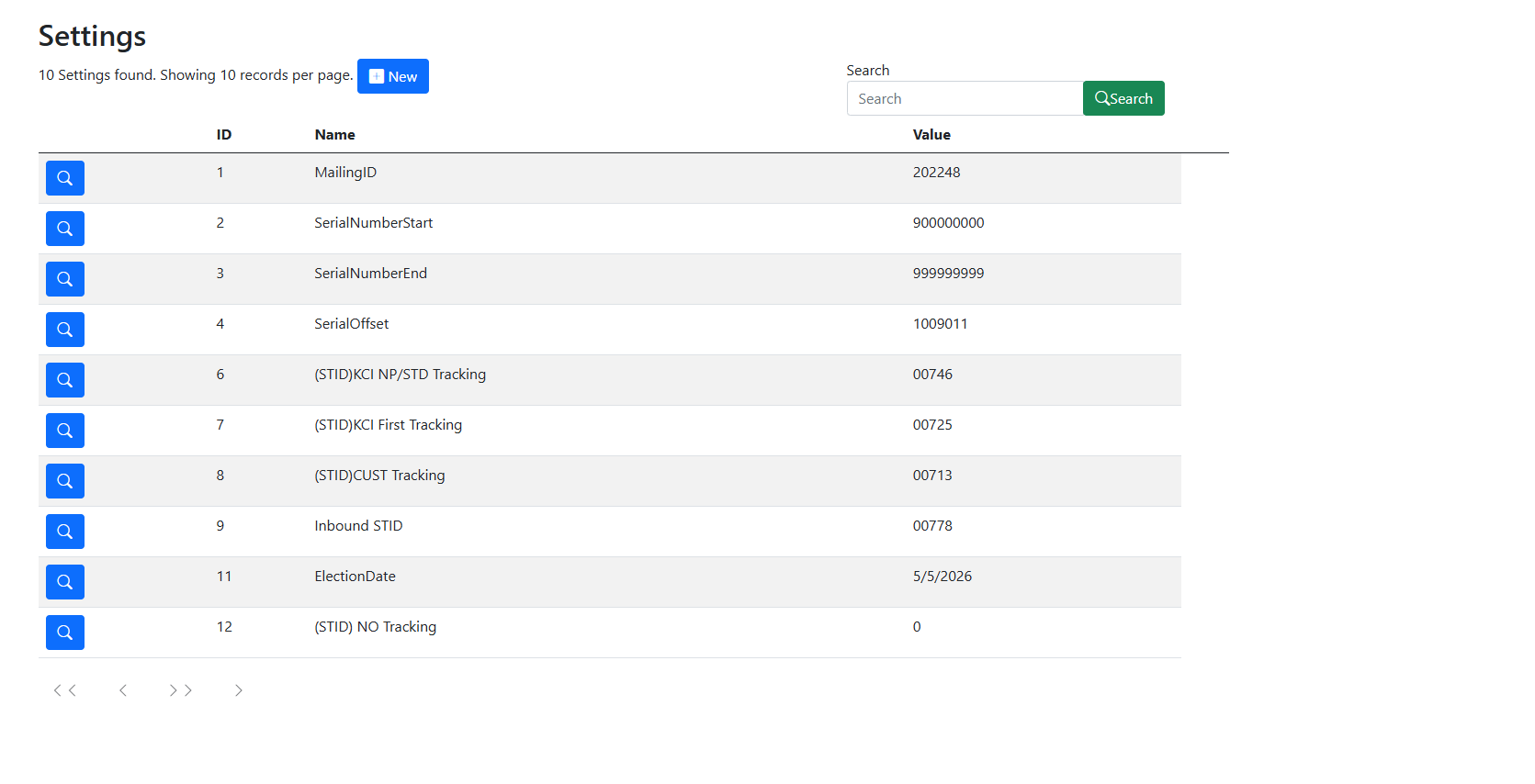Viewport: 1535px width, 784px height.
Task: Click the Name column header
Action: click(x=334, y=135)
